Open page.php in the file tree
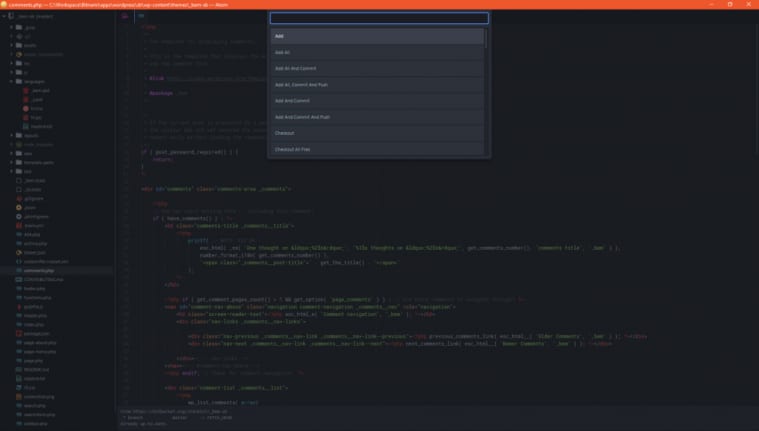 click(33, 361)
